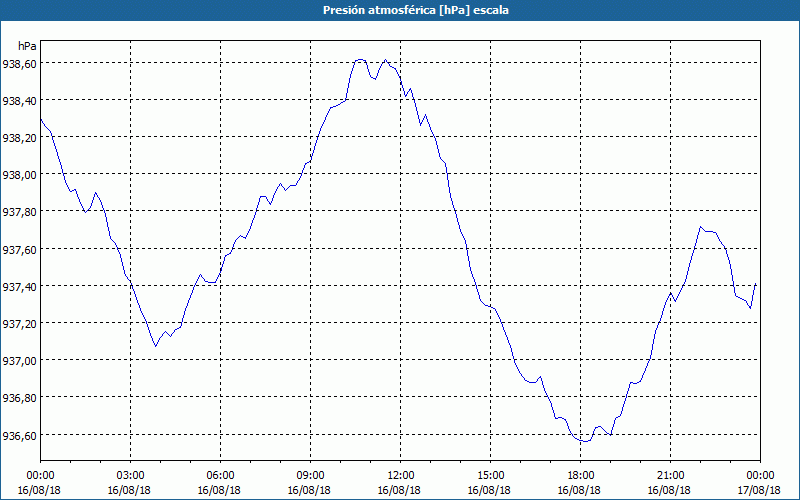Click the 936,60 y-axis label

pos(19,435)
